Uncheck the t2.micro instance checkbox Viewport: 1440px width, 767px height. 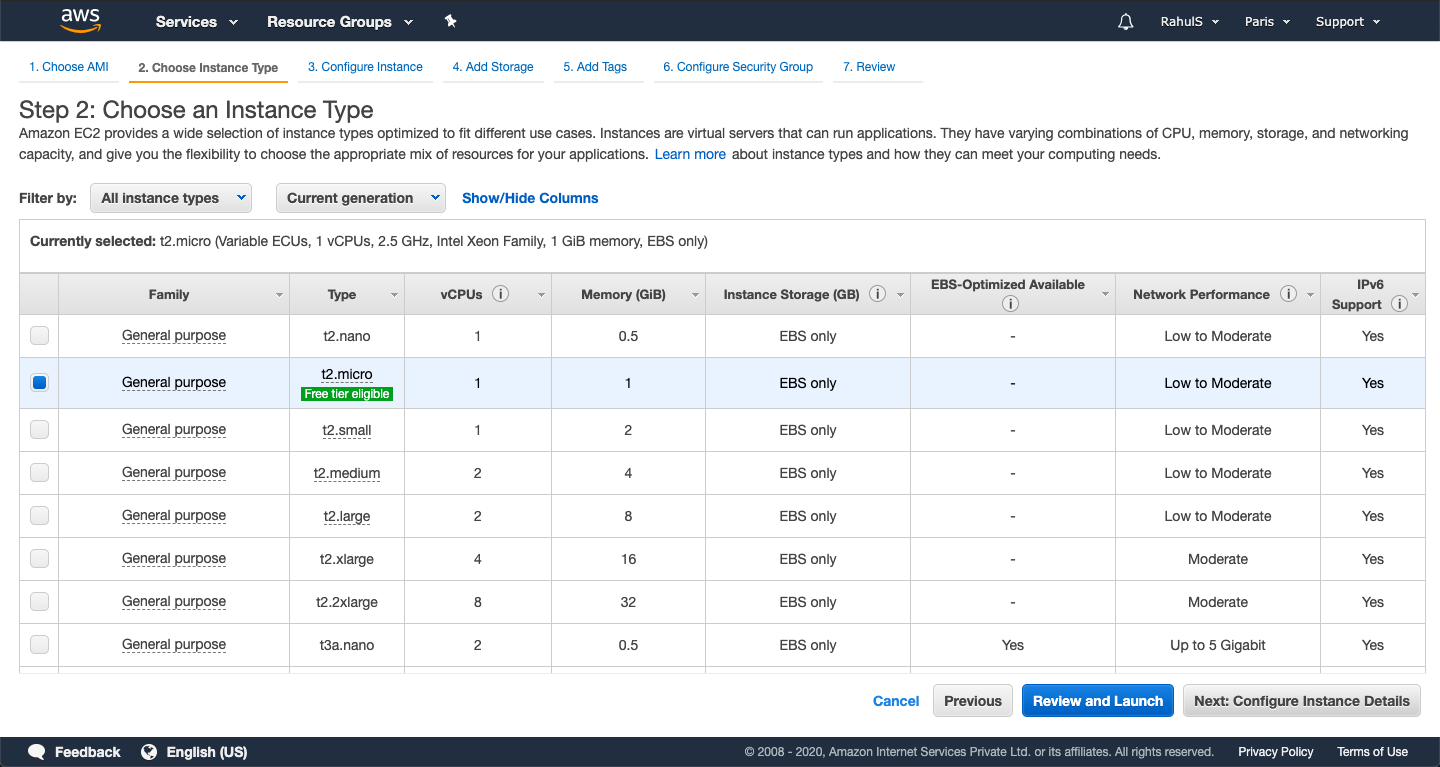[x=39, y=383]
